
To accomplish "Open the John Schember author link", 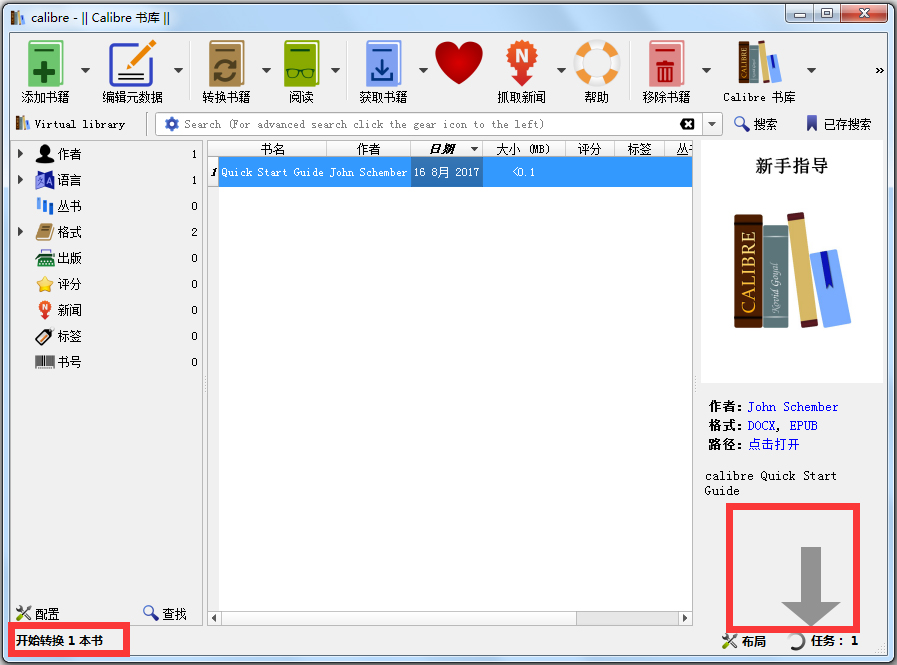I will pyautogui.click(x=792, y=407).
